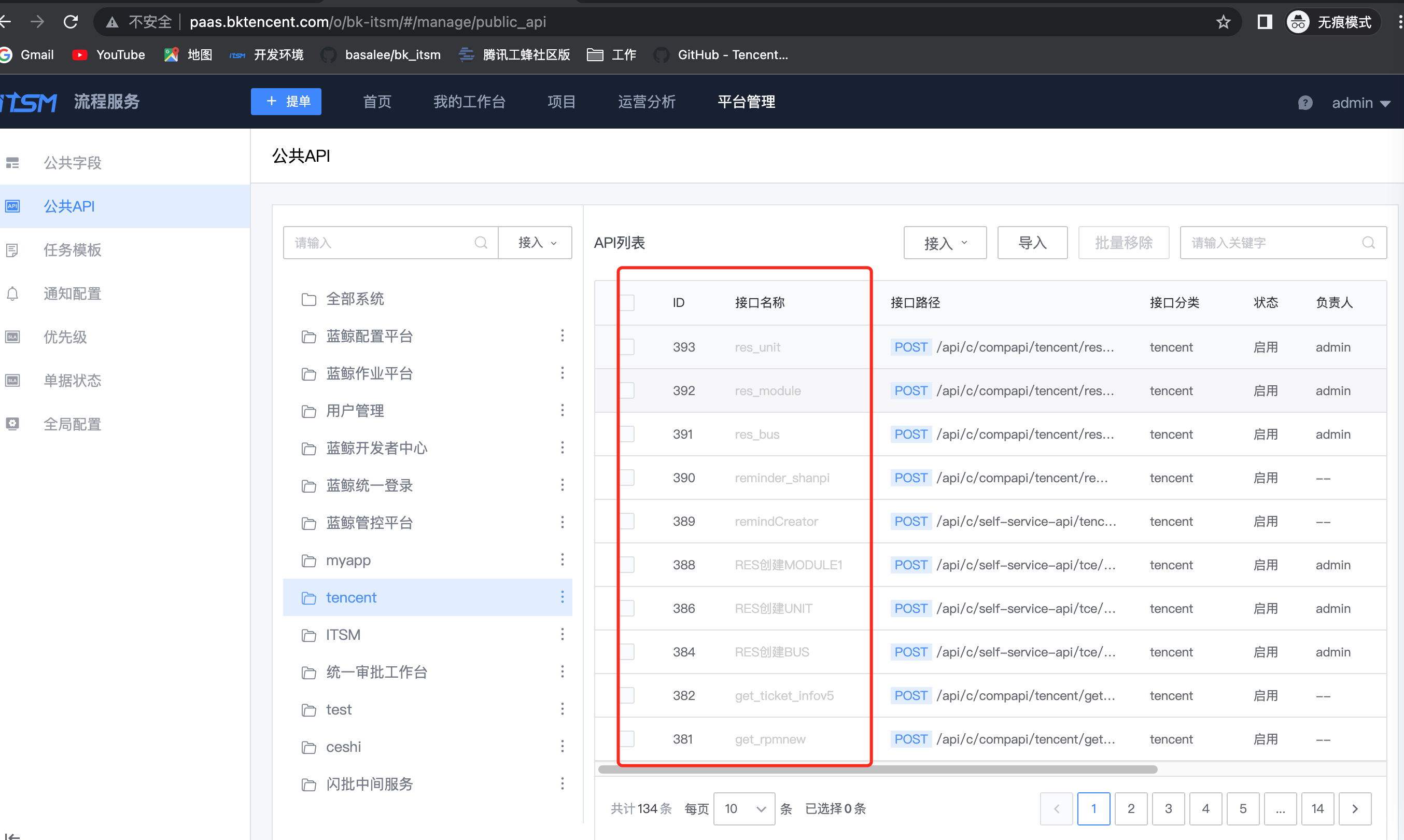Click the search icon in the system filter box

[481, 243]
